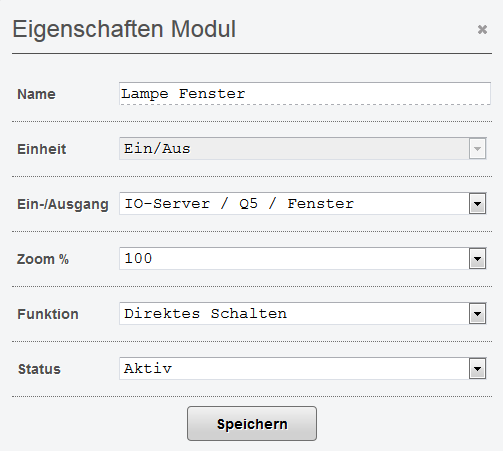This screenshot has width=503, height=451.
Task: Click the greyed arrow of Einheit dropdown
Action: pos(477,149)
